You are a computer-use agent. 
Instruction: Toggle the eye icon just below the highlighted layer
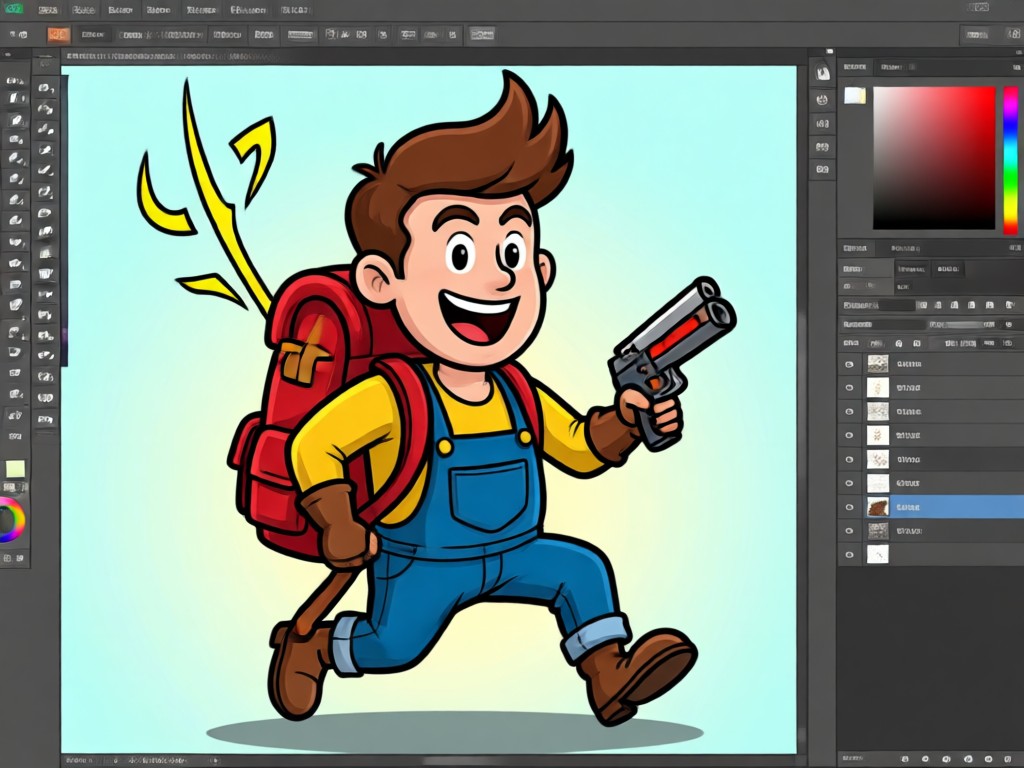point(849,531)
